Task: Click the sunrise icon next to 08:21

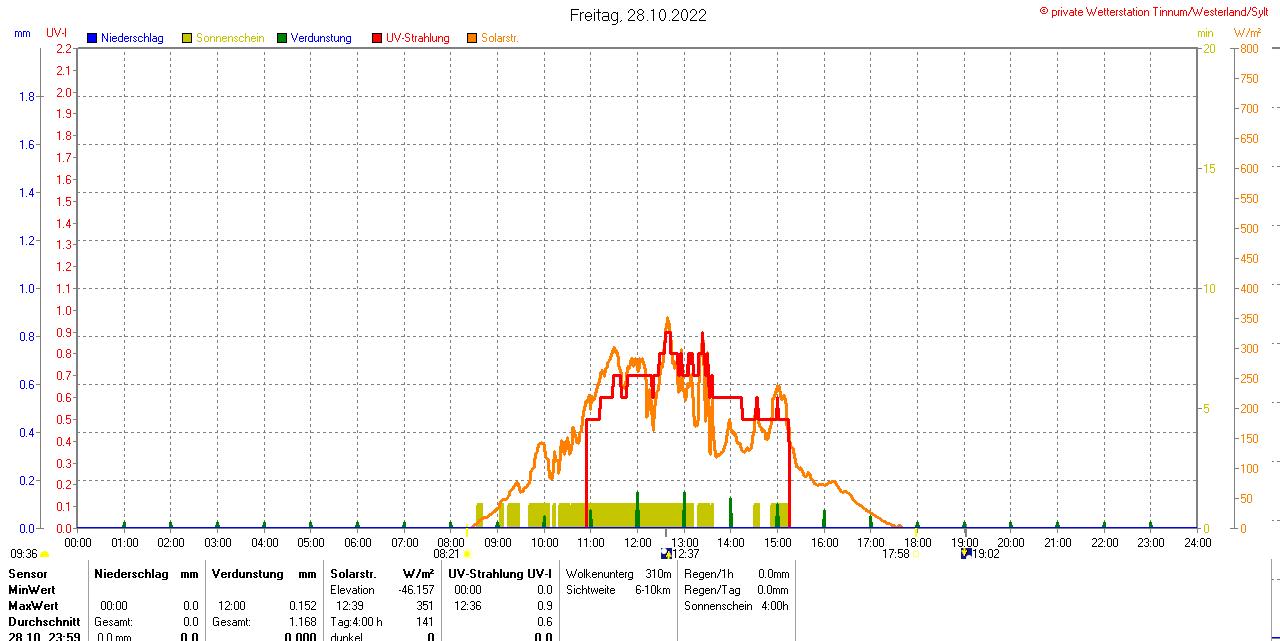Action: [467, 554]
